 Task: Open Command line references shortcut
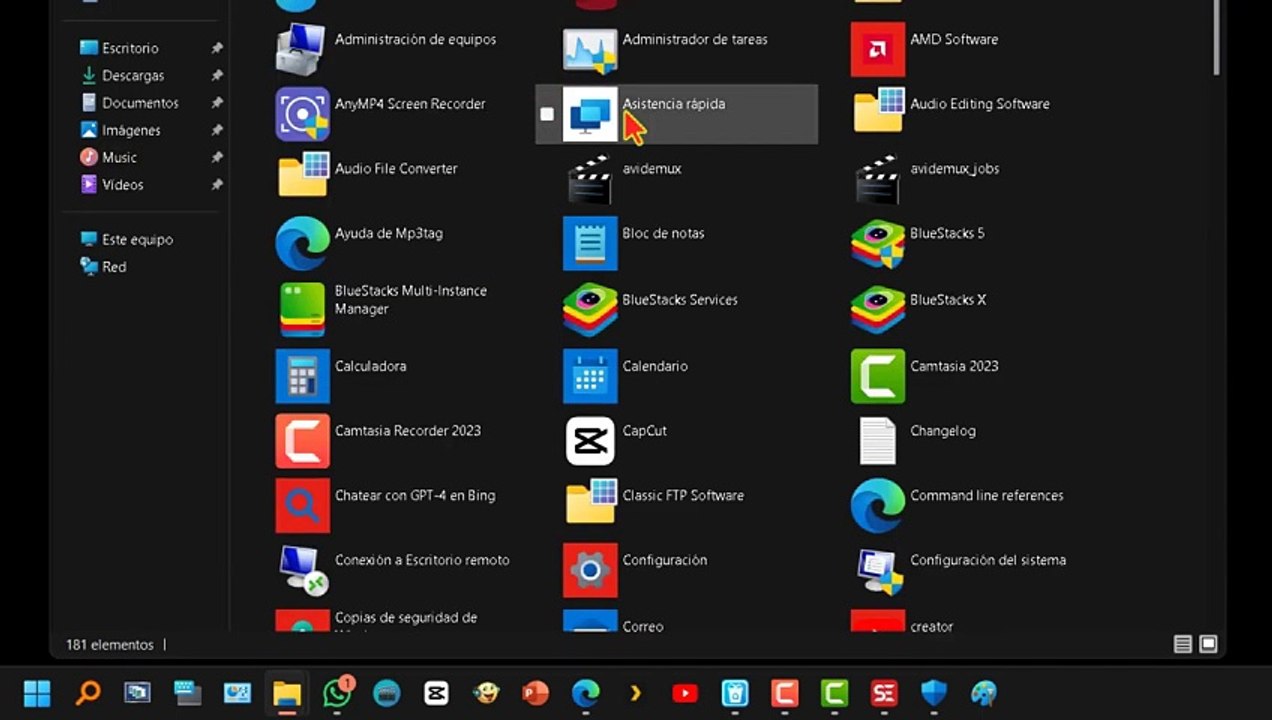point(877,506)
